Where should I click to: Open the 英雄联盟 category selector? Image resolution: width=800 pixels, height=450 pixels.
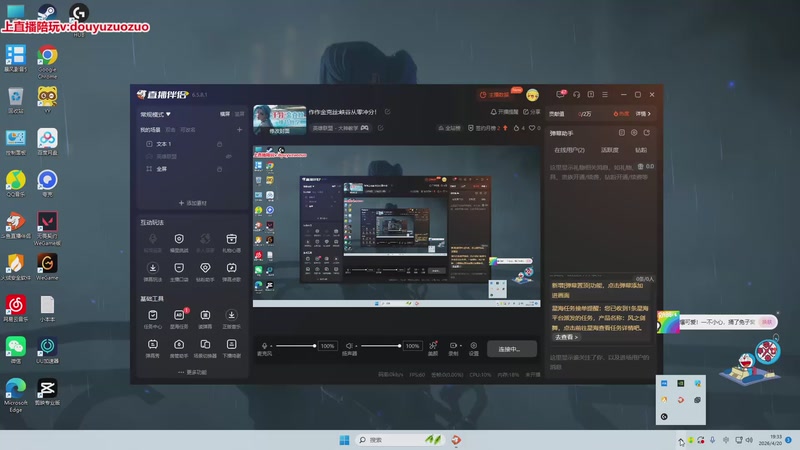(x=340, y=128)
